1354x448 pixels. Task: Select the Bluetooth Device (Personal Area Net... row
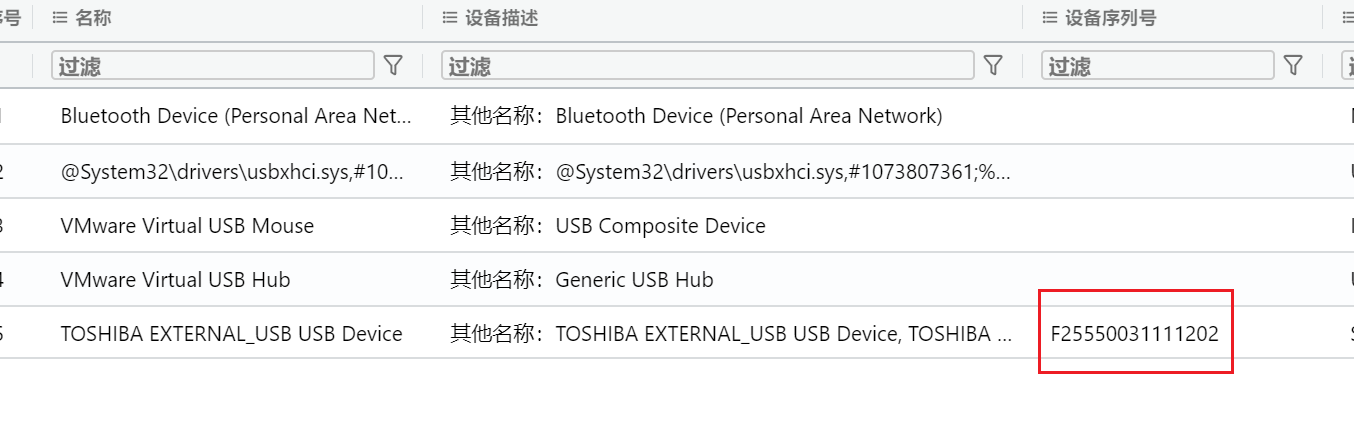coord(677,116)
